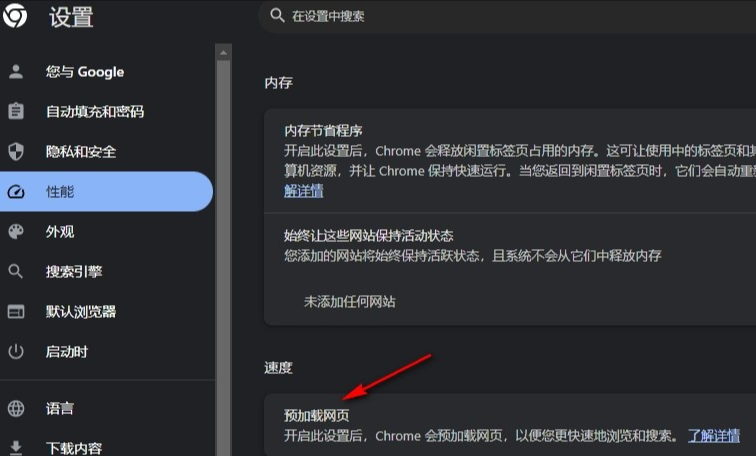This screenshot has height=456, width=756.
Task: Click the sidebar vertical scrollbar track
Action: tap(223, 258)
